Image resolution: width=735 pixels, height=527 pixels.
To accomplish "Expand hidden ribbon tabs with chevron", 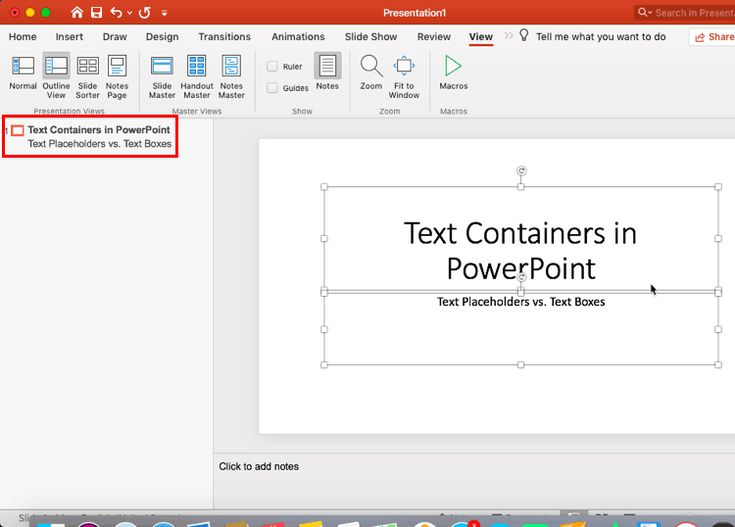I will point(509,36).
